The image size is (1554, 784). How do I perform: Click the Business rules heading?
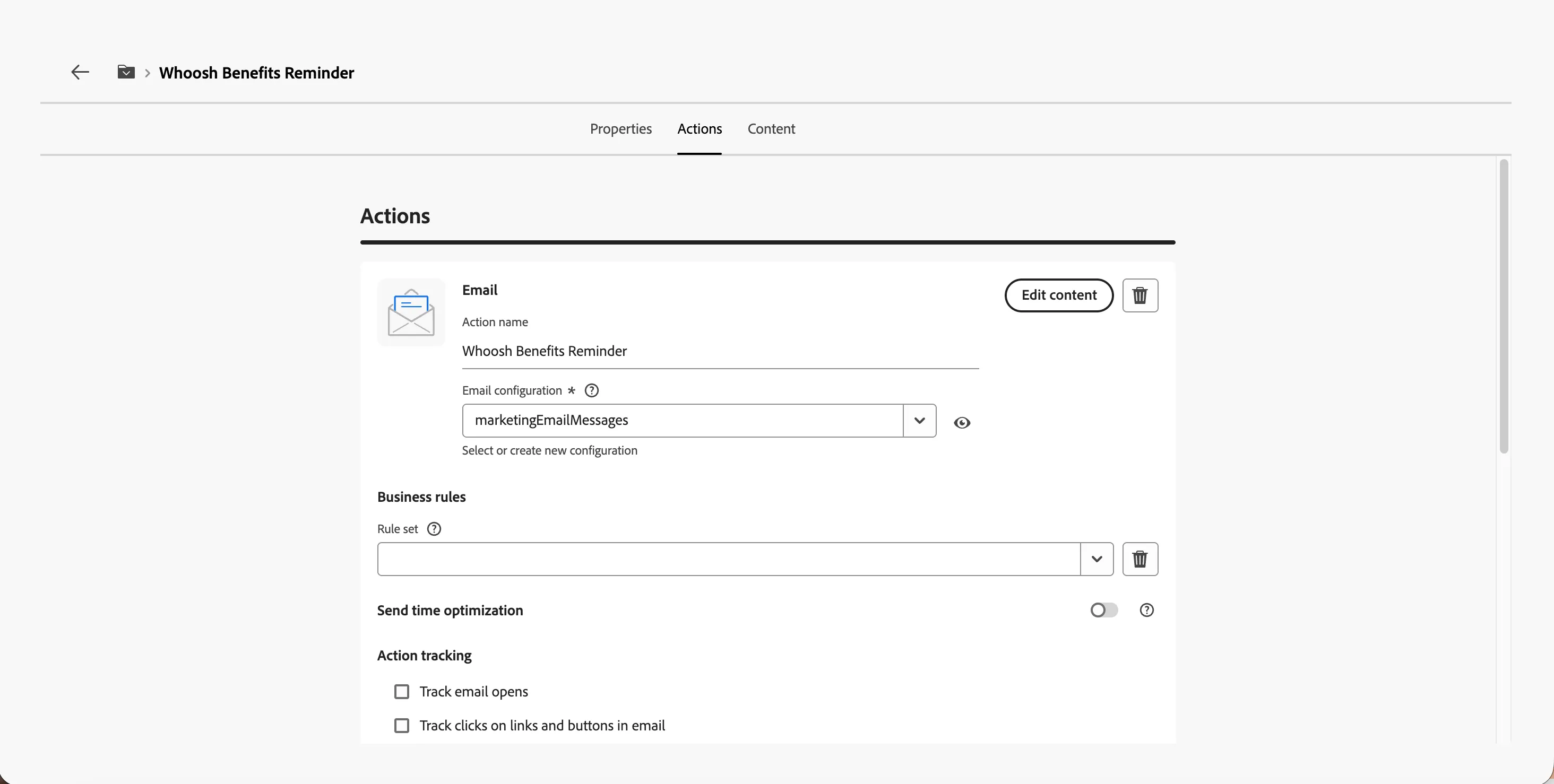point(421,497)
